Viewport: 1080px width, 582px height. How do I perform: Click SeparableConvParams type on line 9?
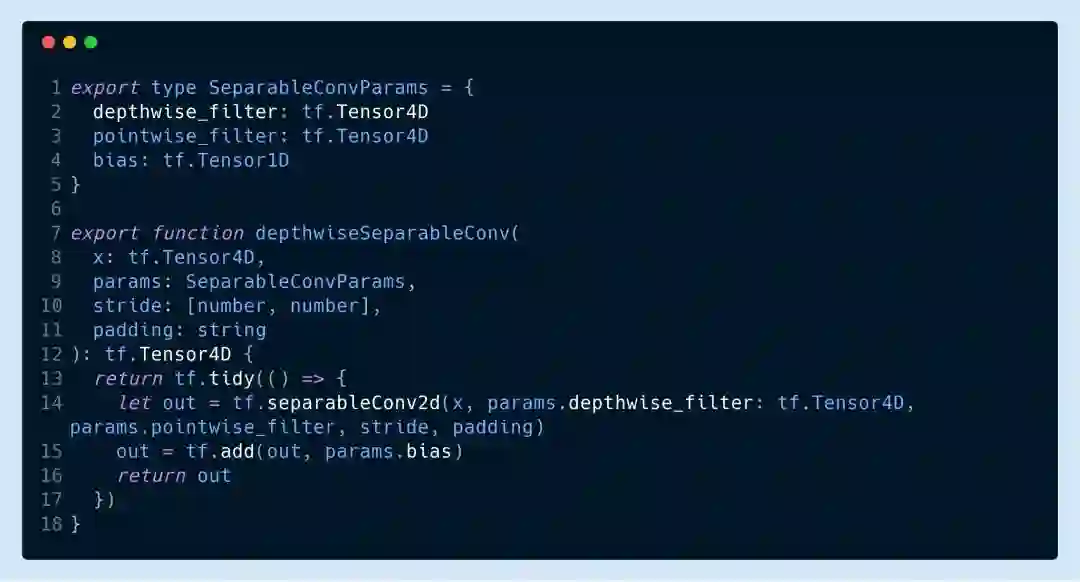pos(295,282)
